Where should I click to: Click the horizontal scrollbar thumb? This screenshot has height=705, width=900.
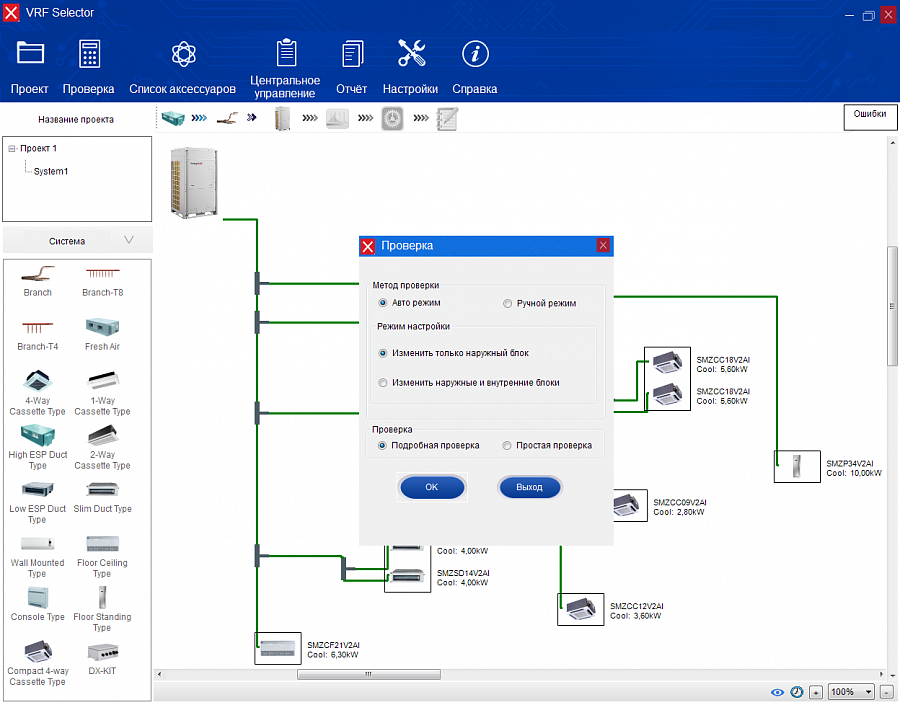pyautogui.click(x=369, y=674)
